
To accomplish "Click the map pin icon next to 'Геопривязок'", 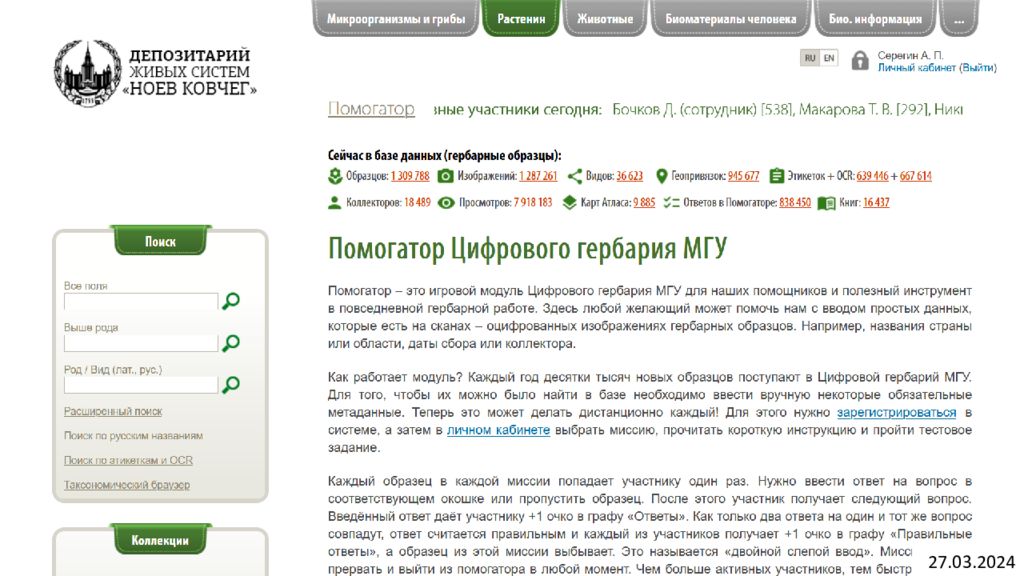I will click(662, 176).
